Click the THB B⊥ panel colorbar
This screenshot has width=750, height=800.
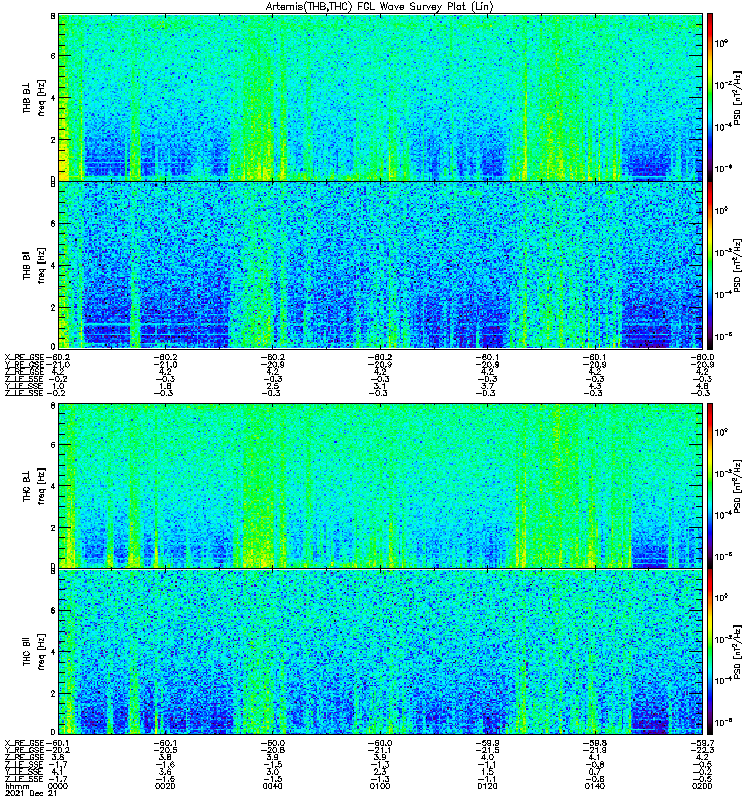coord(710,97)
